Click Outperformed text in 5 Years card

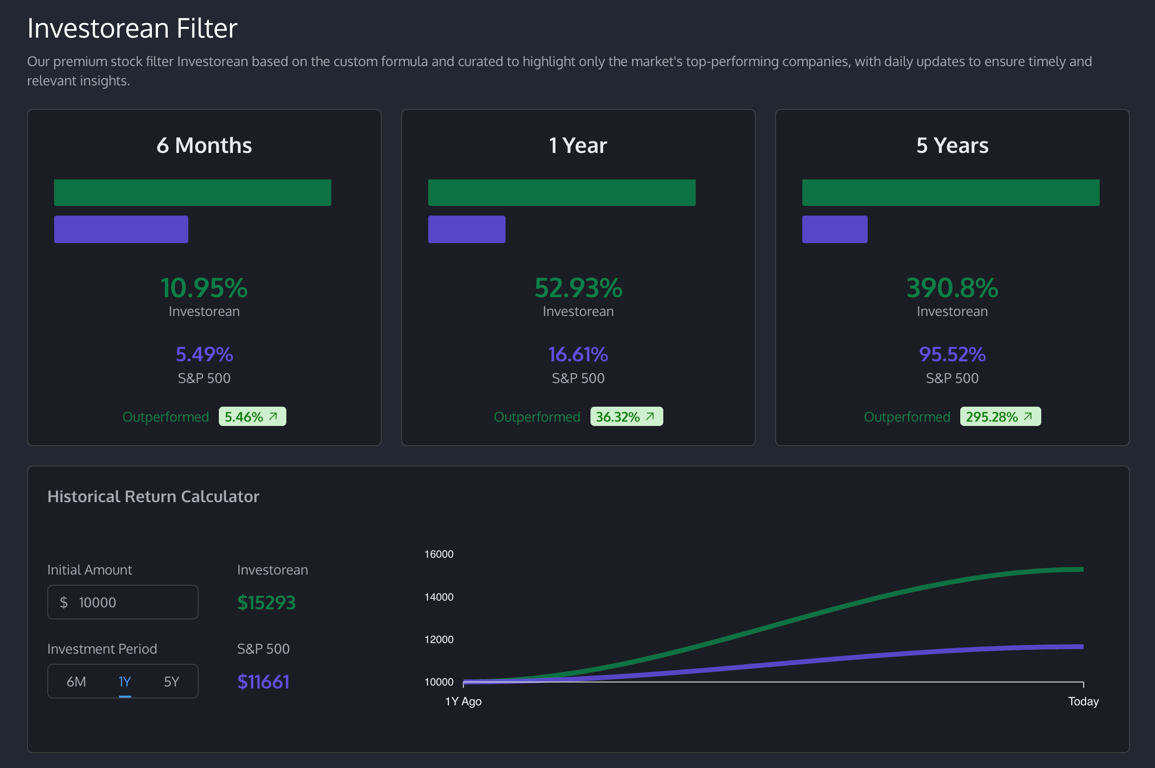click(907, 417)
